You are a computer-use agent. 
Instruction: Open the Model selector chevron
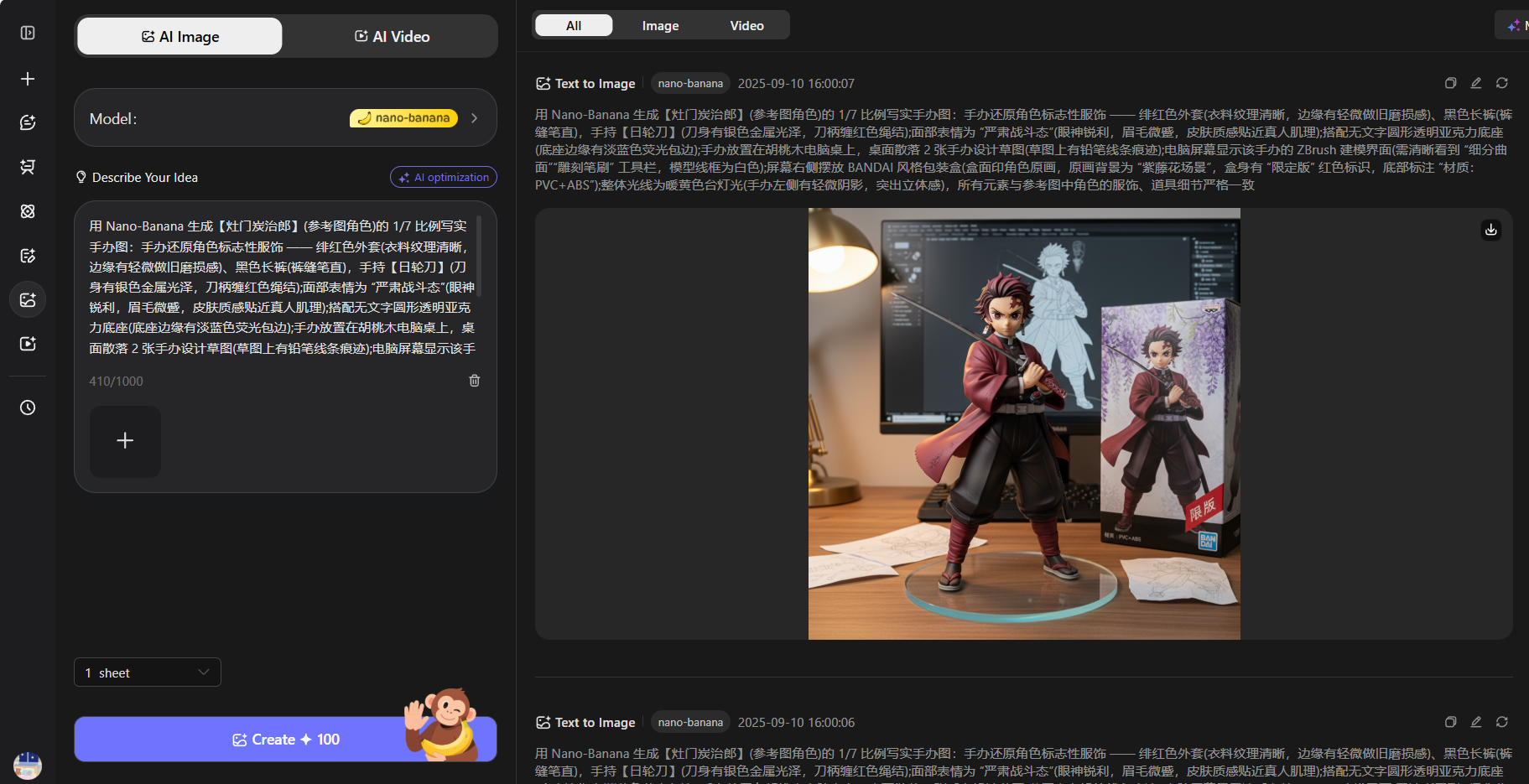475,118
